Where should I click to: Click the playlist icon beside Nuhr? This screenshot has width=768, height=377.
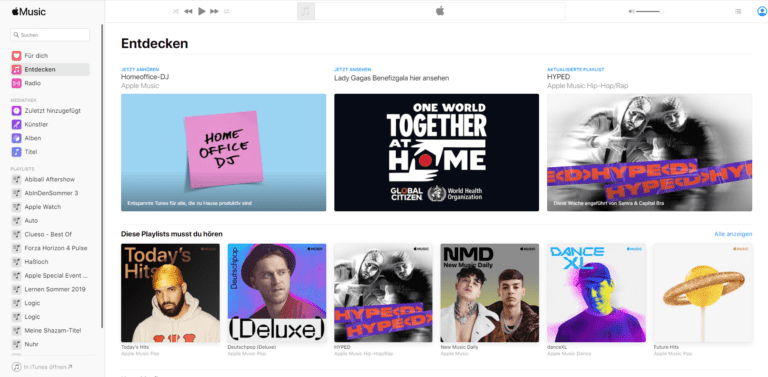click(17, 344)
